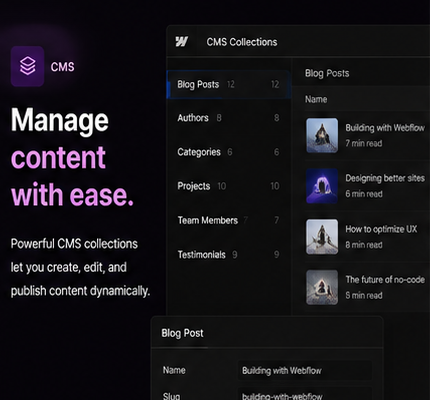Click the Designing better sites thumbnail

322,186
